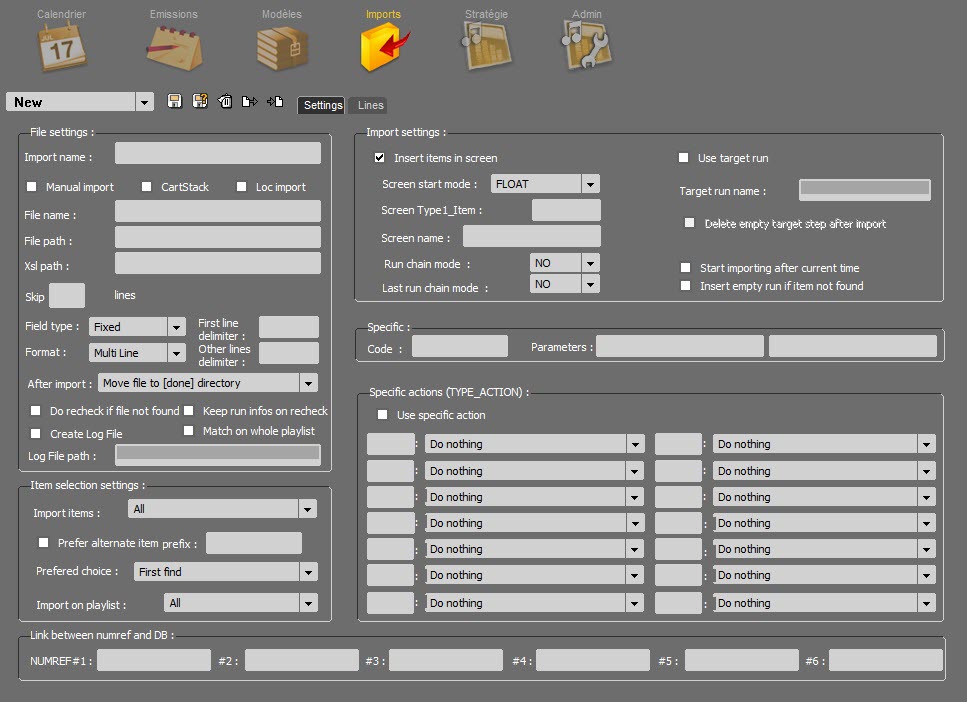The image size is (967, 702).
Task: Open the Stratégie module icon
Action: pyautogui.click(x=486, y=48)
